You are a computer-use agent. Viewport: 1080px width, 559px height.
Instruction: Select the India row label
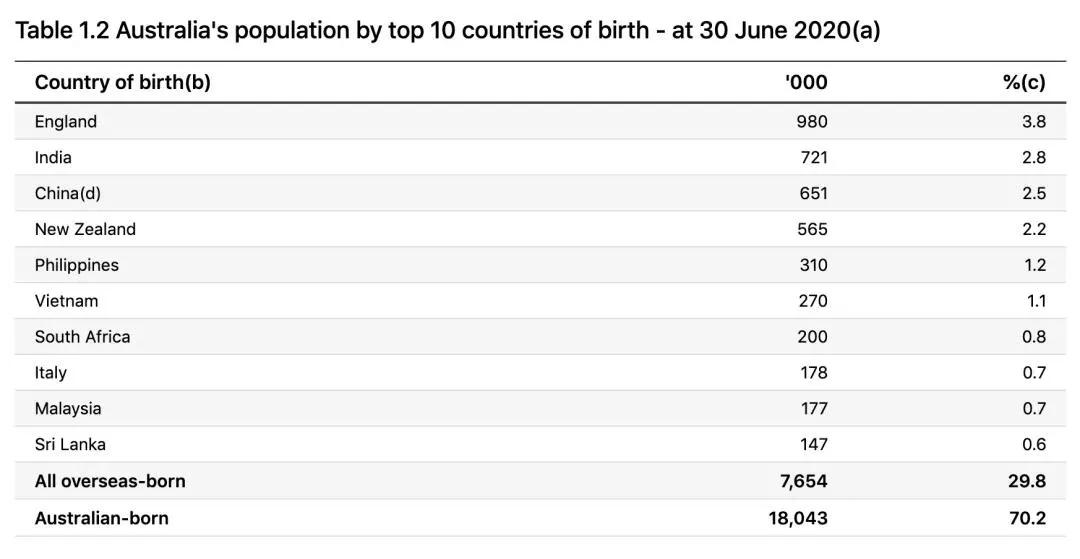[53, 158]
